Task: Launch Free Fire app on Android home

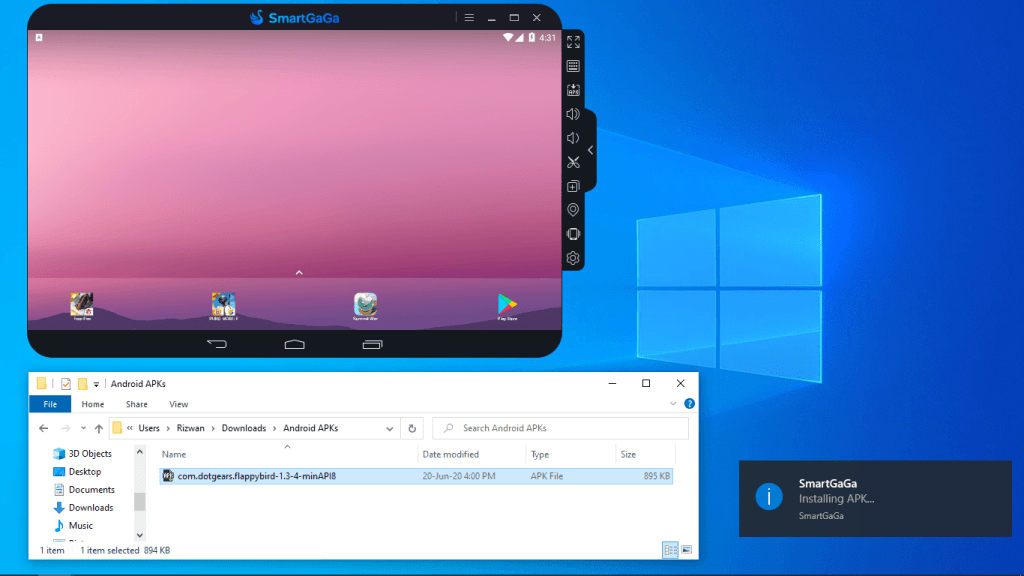Action: [x=82, y=306]
